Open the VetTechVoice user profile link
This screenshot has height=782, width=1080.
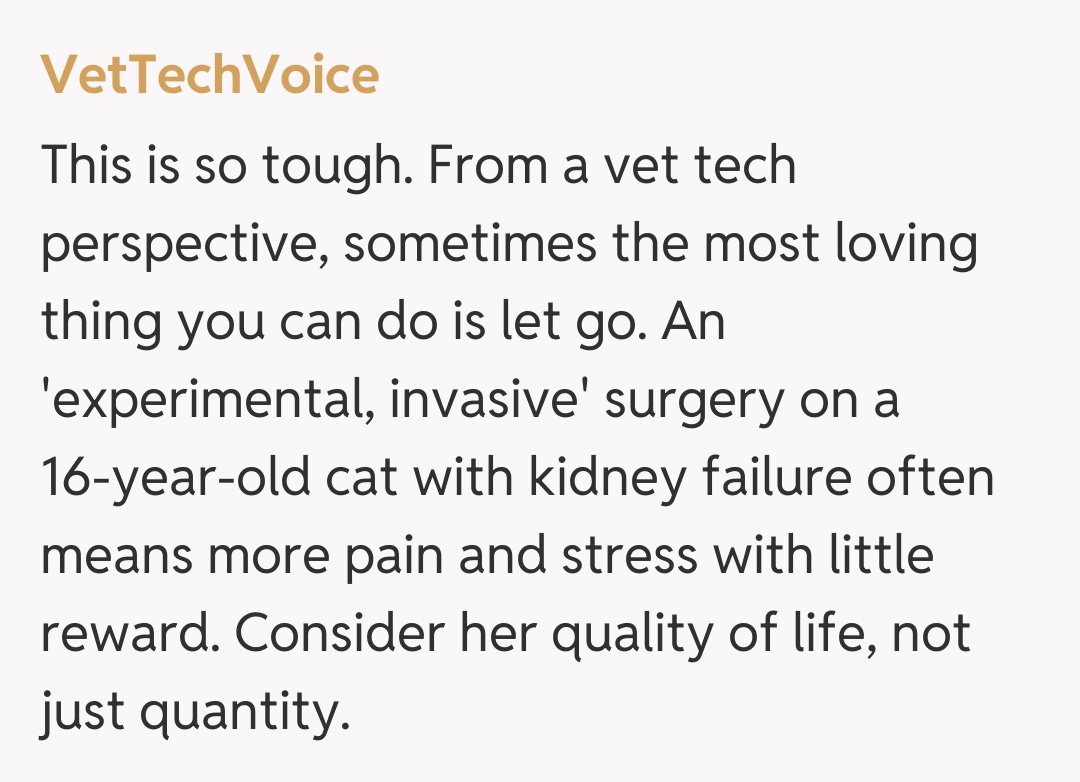210,76
